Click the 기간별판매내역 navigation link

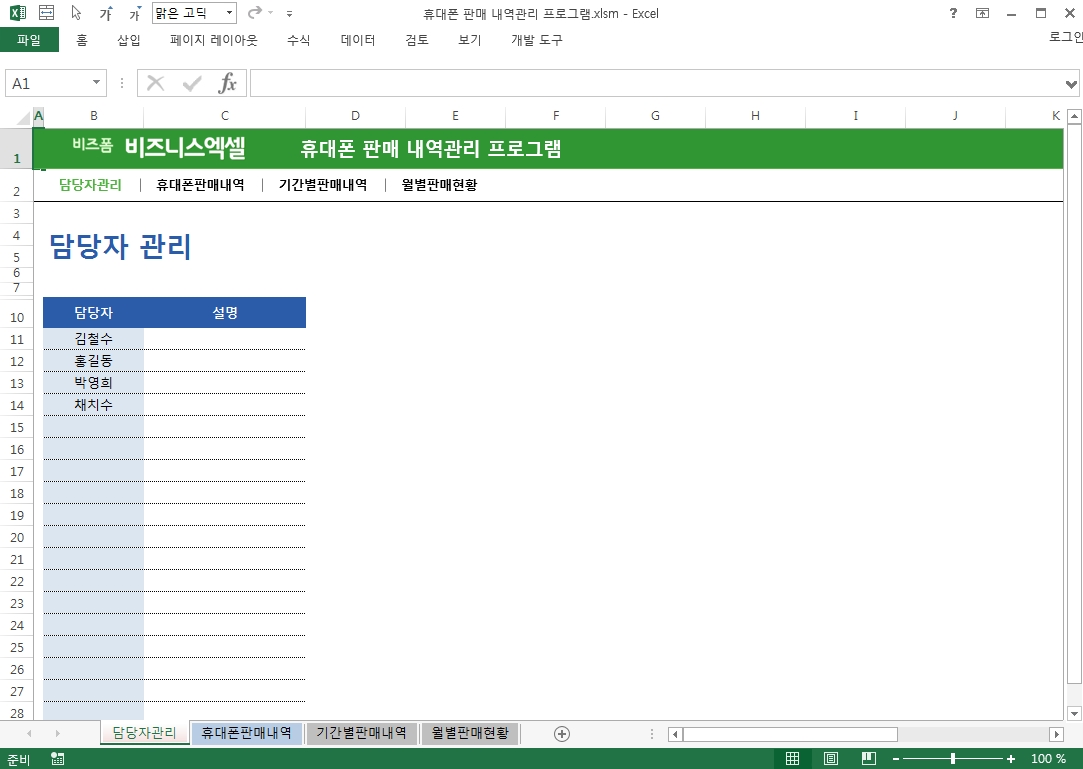point(323,184)
